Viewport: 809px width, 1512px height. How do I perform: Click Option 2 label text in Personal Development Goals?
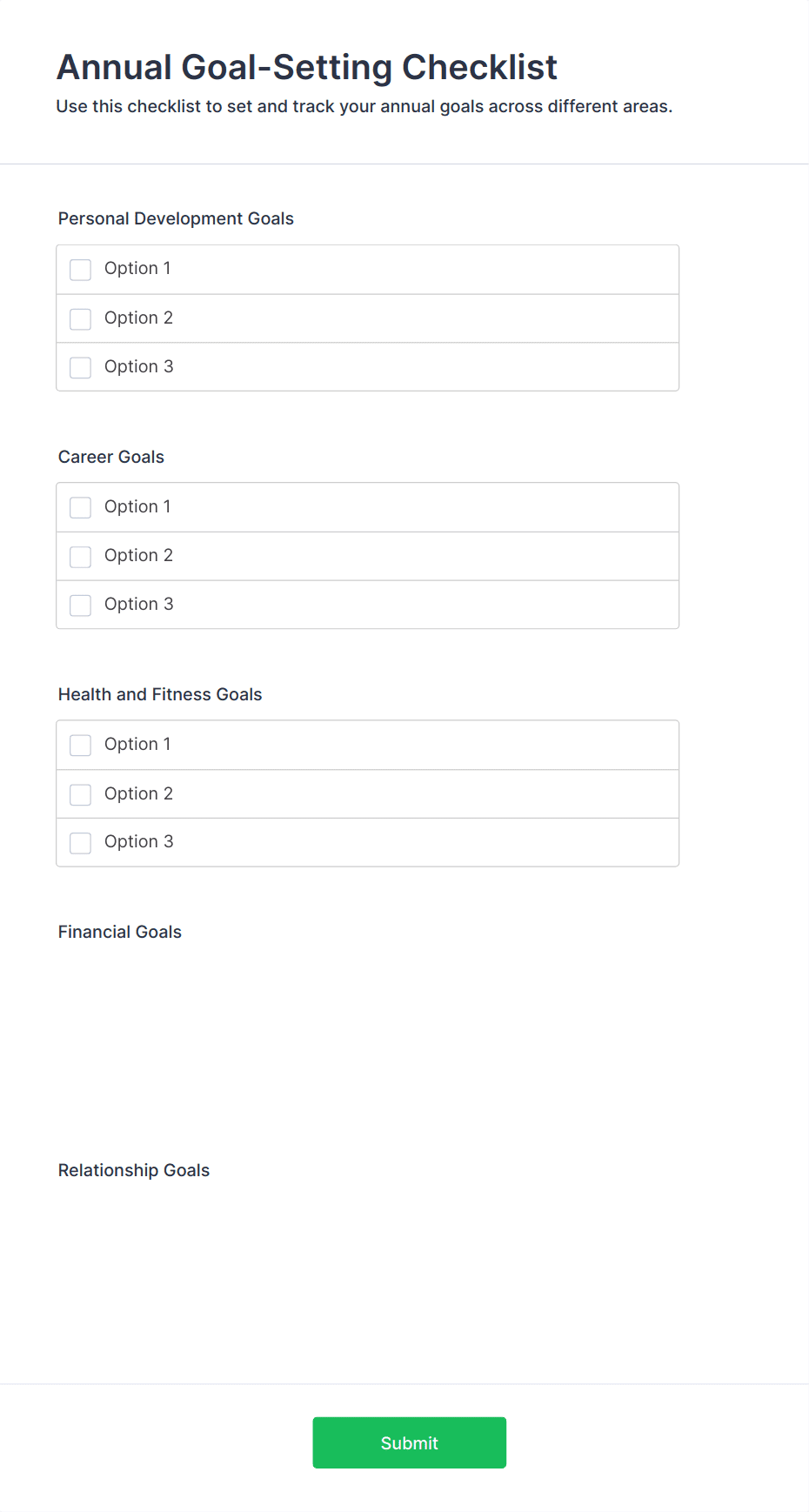coord(139,318)
